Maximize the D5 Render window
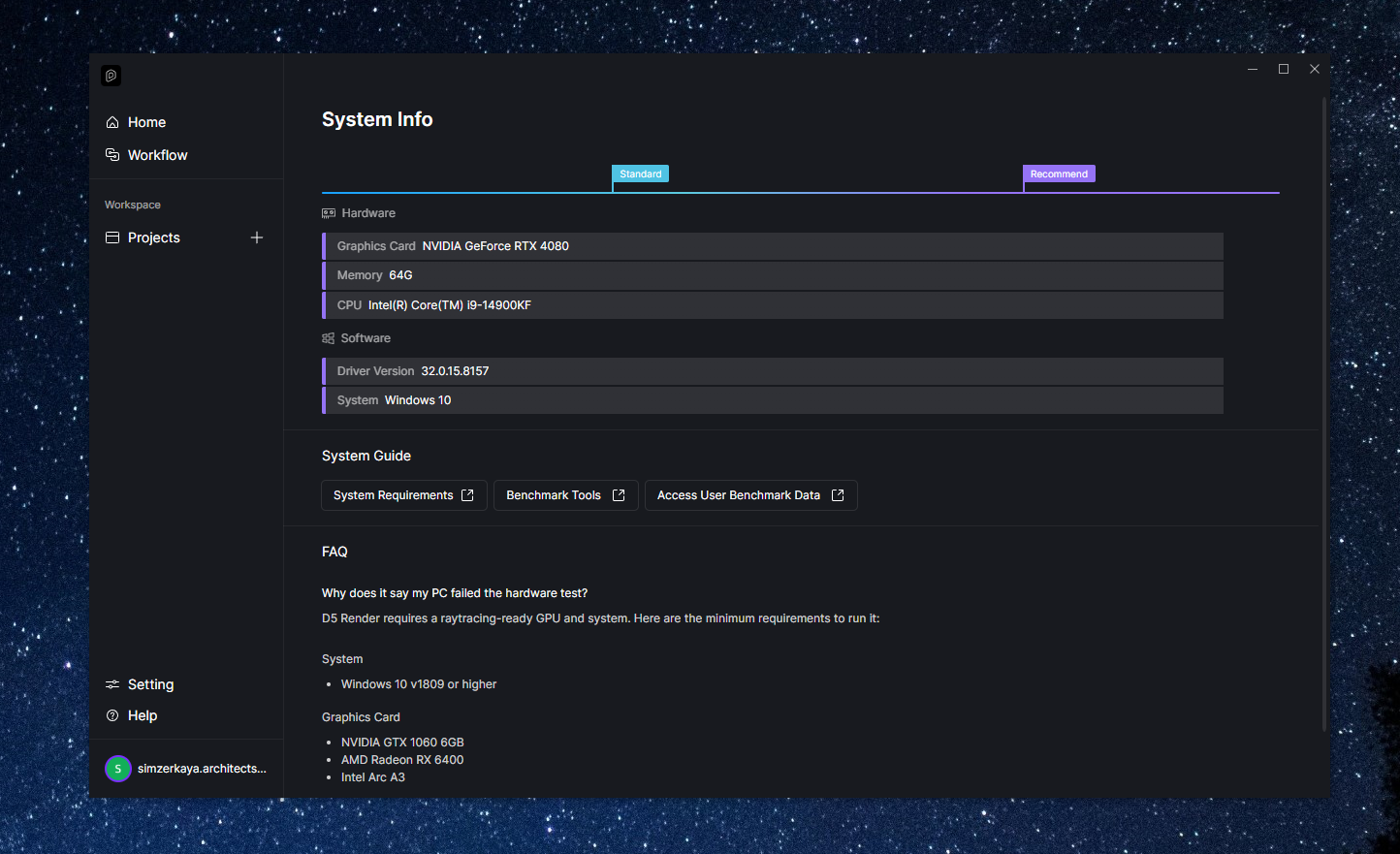The width and height of the screenshot is (1400, 854). 1284,69
